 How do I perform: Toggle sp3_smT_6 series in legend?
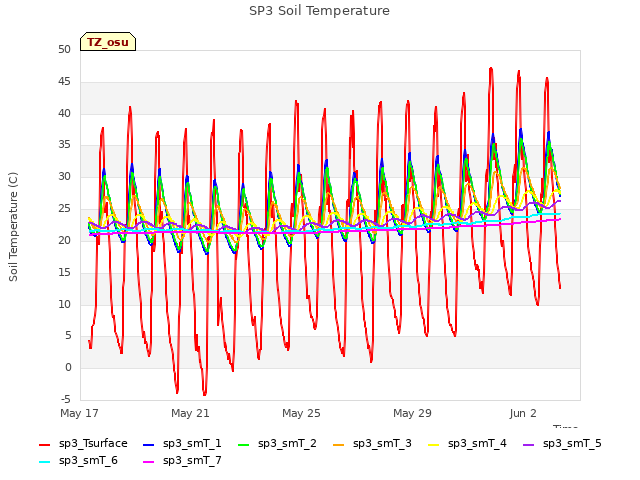(78, 460)
